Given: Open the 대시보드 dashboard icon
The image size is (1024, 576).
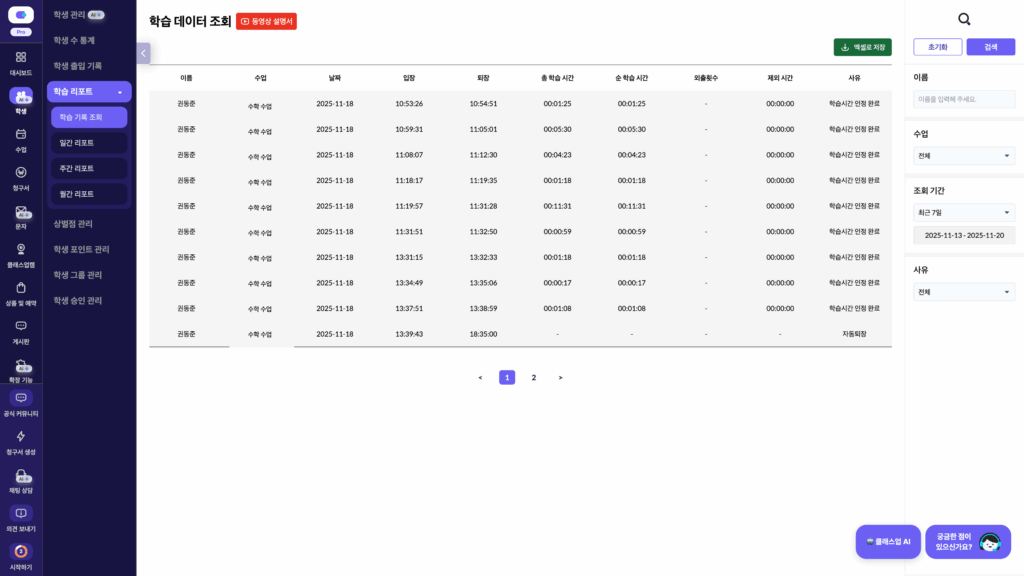Looking at the screenshot, I should pos(21,57).
